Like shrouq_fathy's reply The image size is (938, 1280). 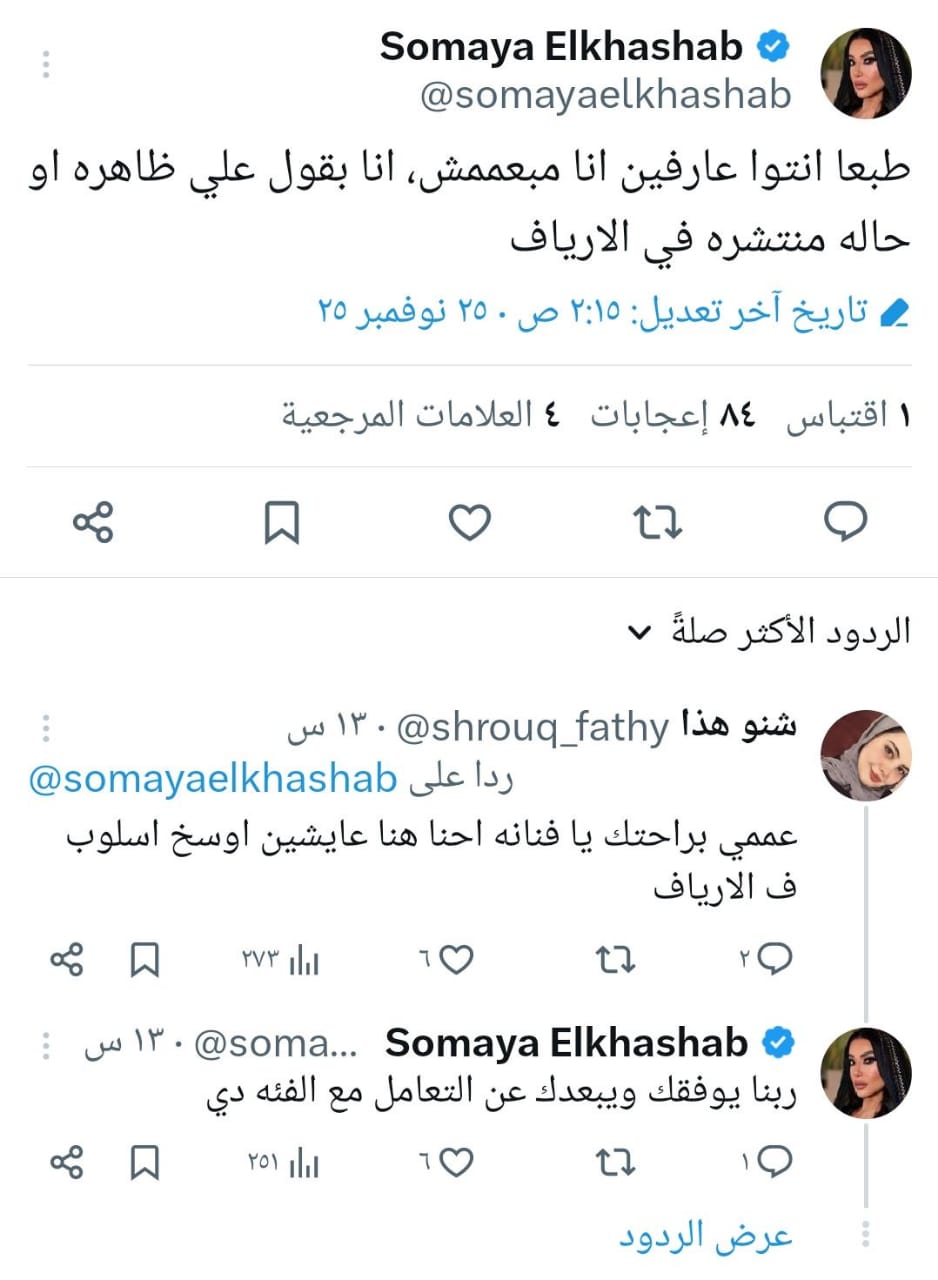[x=455, y=960]
